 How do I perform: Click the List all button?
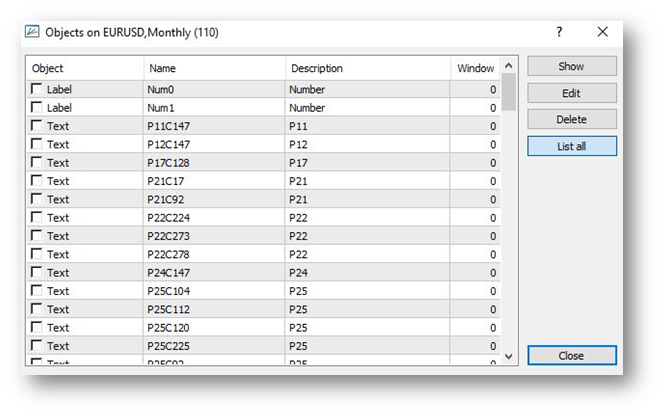[572, 146]
